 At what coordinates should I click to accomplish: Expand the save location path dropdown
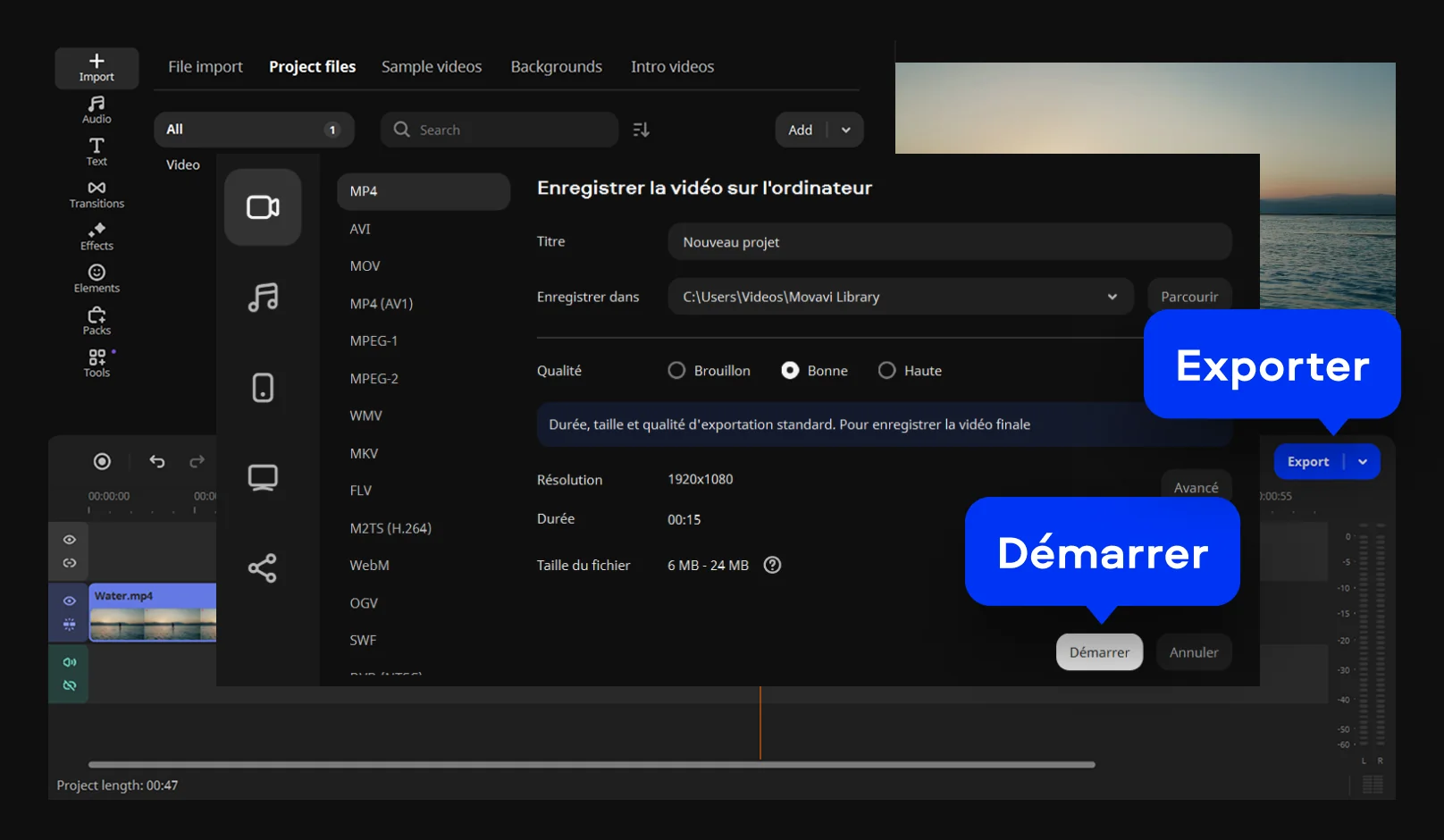point(1112,297)
